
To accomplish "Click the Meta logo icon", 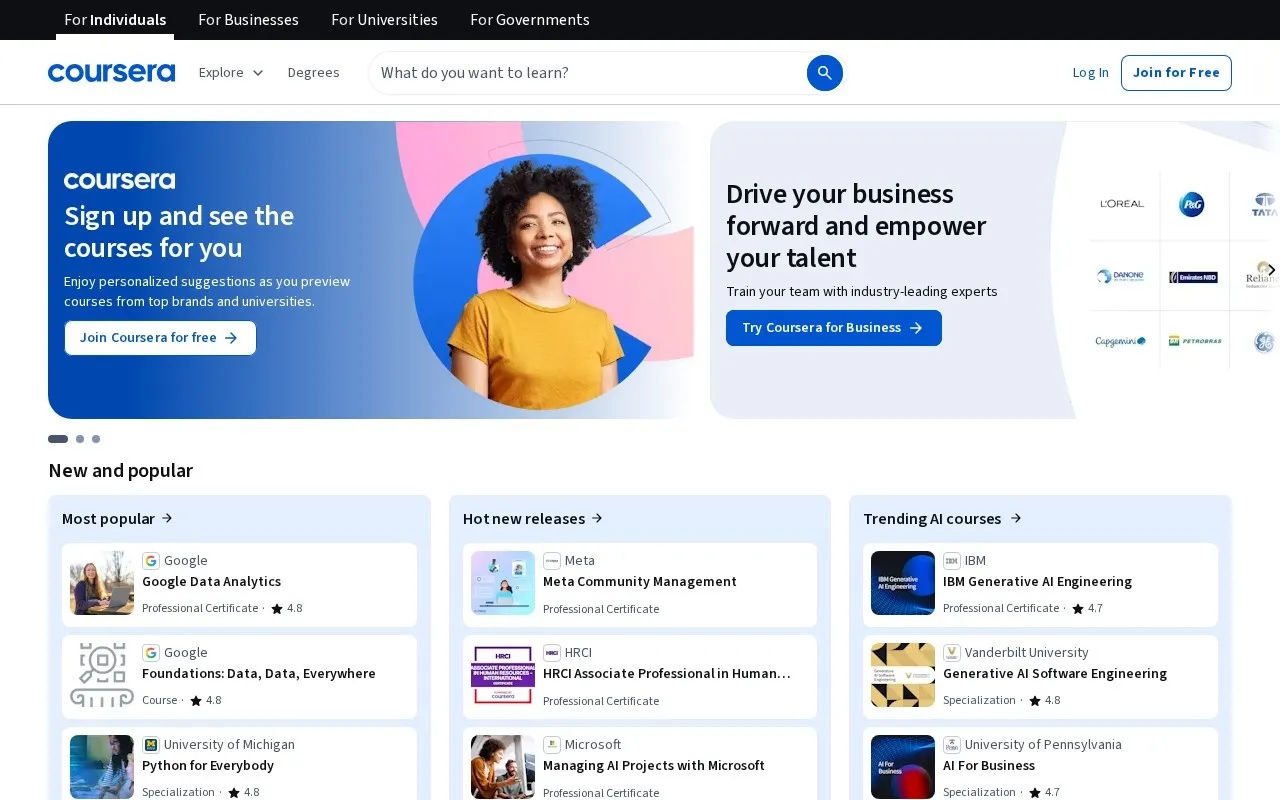I will [x=552, y=561].
